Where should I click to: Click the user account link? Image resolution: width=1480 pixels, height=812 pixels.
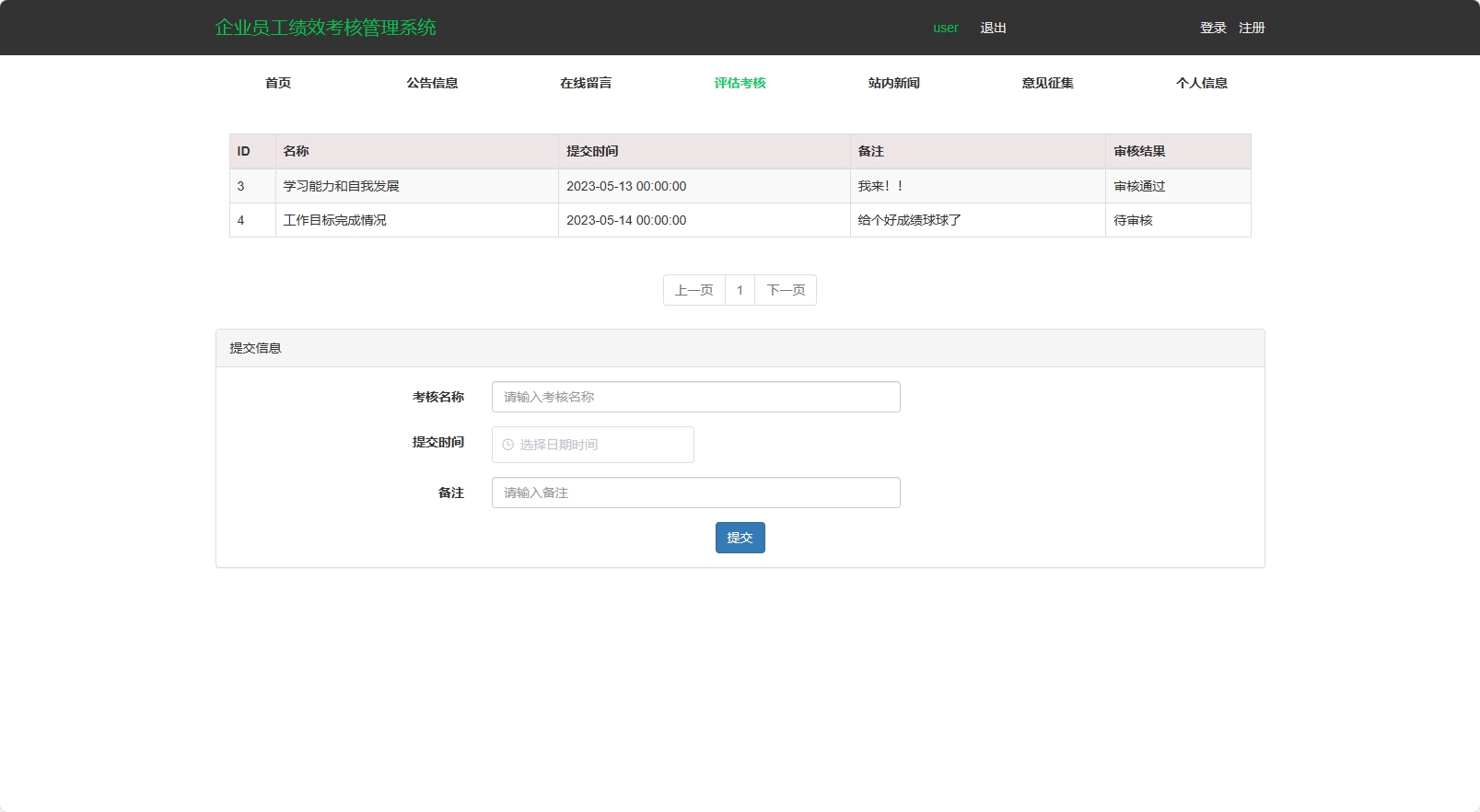click(946, 28)
